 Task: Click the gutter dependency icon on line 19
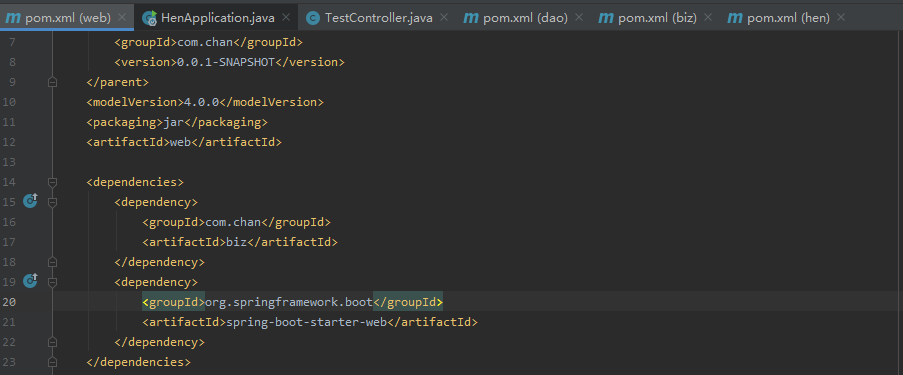[30, 281]
